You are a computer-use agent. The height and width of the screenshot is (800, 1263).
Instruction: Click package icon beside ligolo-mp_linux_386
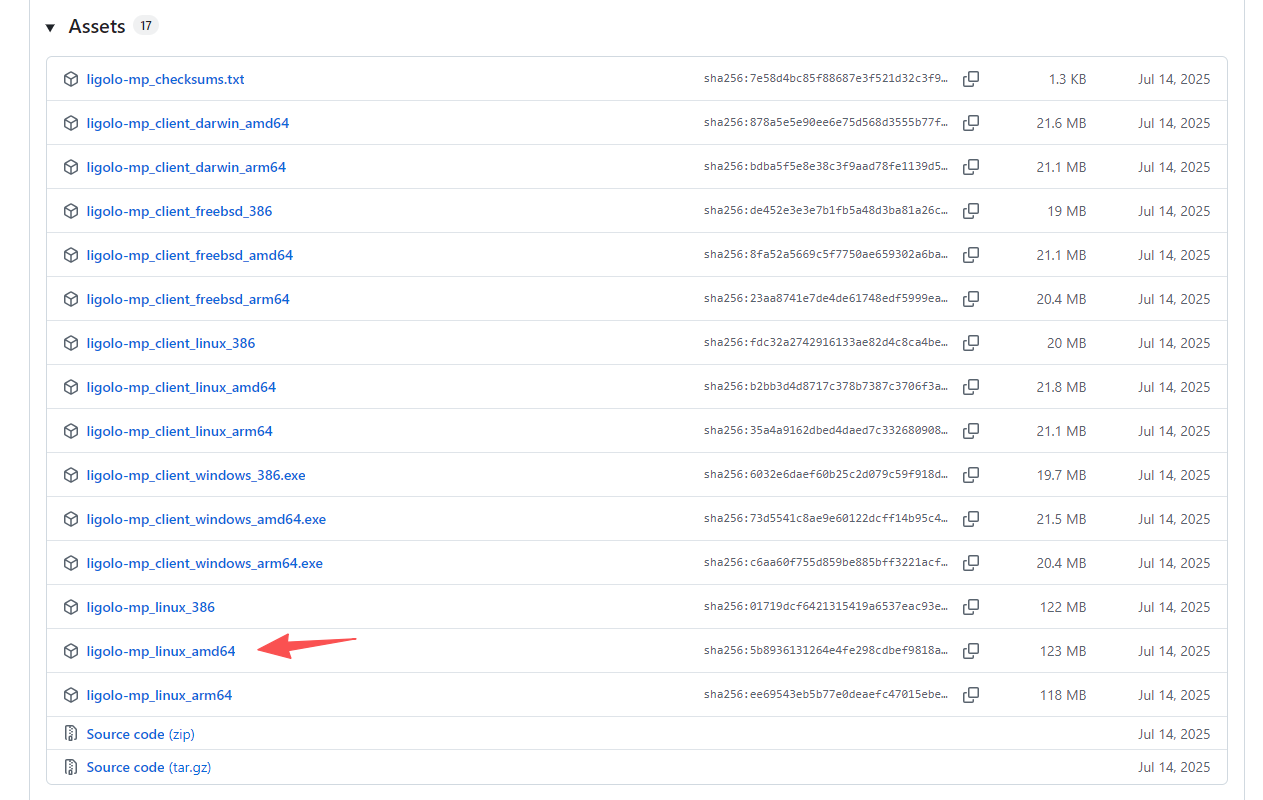(x=71, y=607)
